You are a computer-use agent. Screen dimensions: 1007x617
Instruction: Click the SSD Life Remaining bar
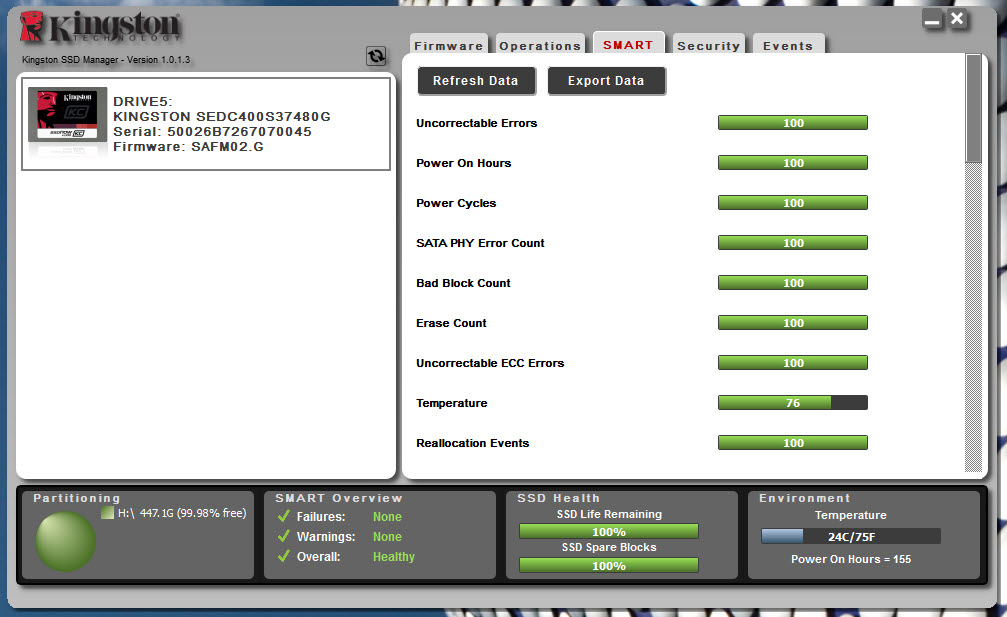point(609,532)
